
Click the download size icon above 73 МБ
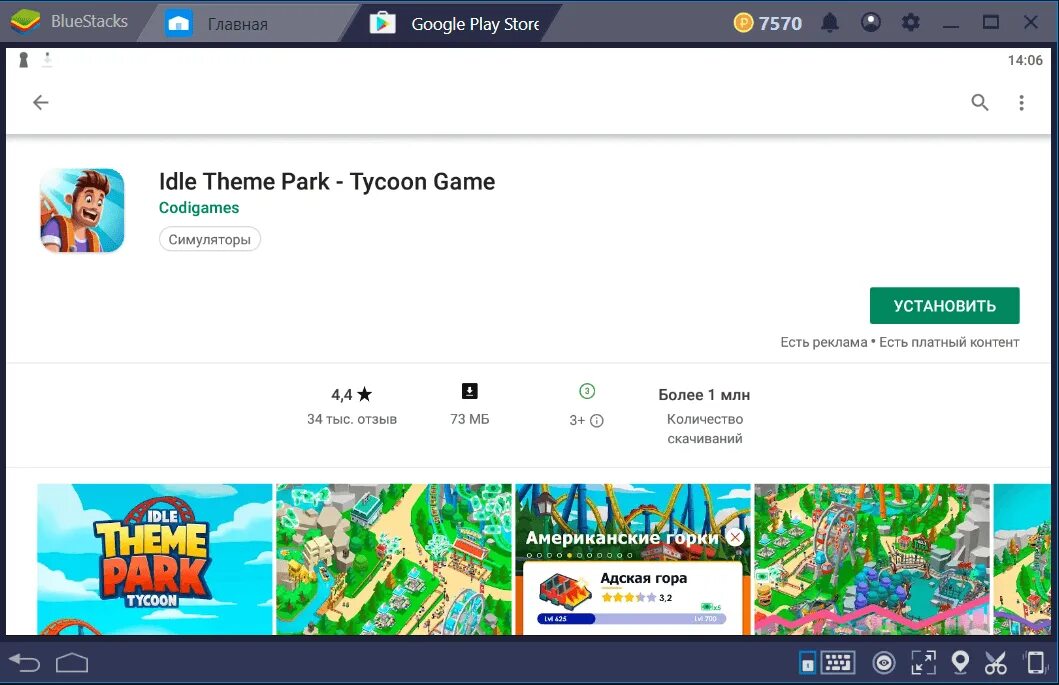point(469,391)
